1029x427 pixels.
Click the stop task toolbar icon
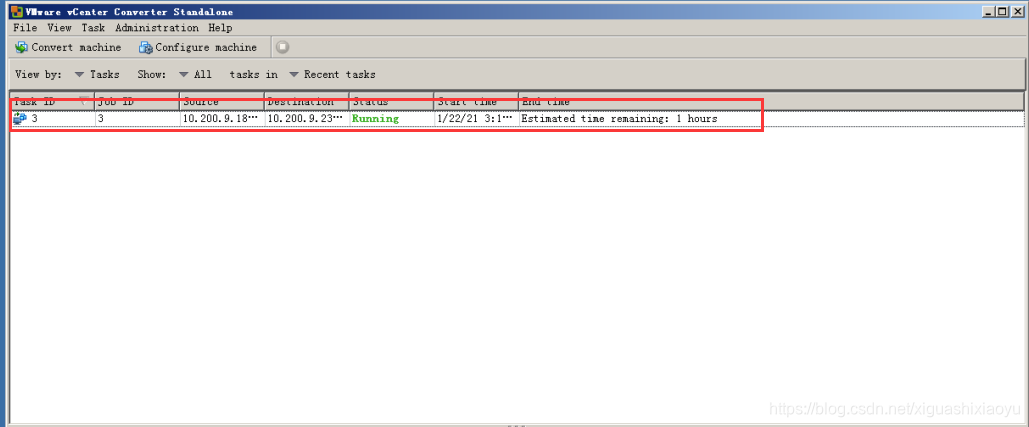click(282, 47)
